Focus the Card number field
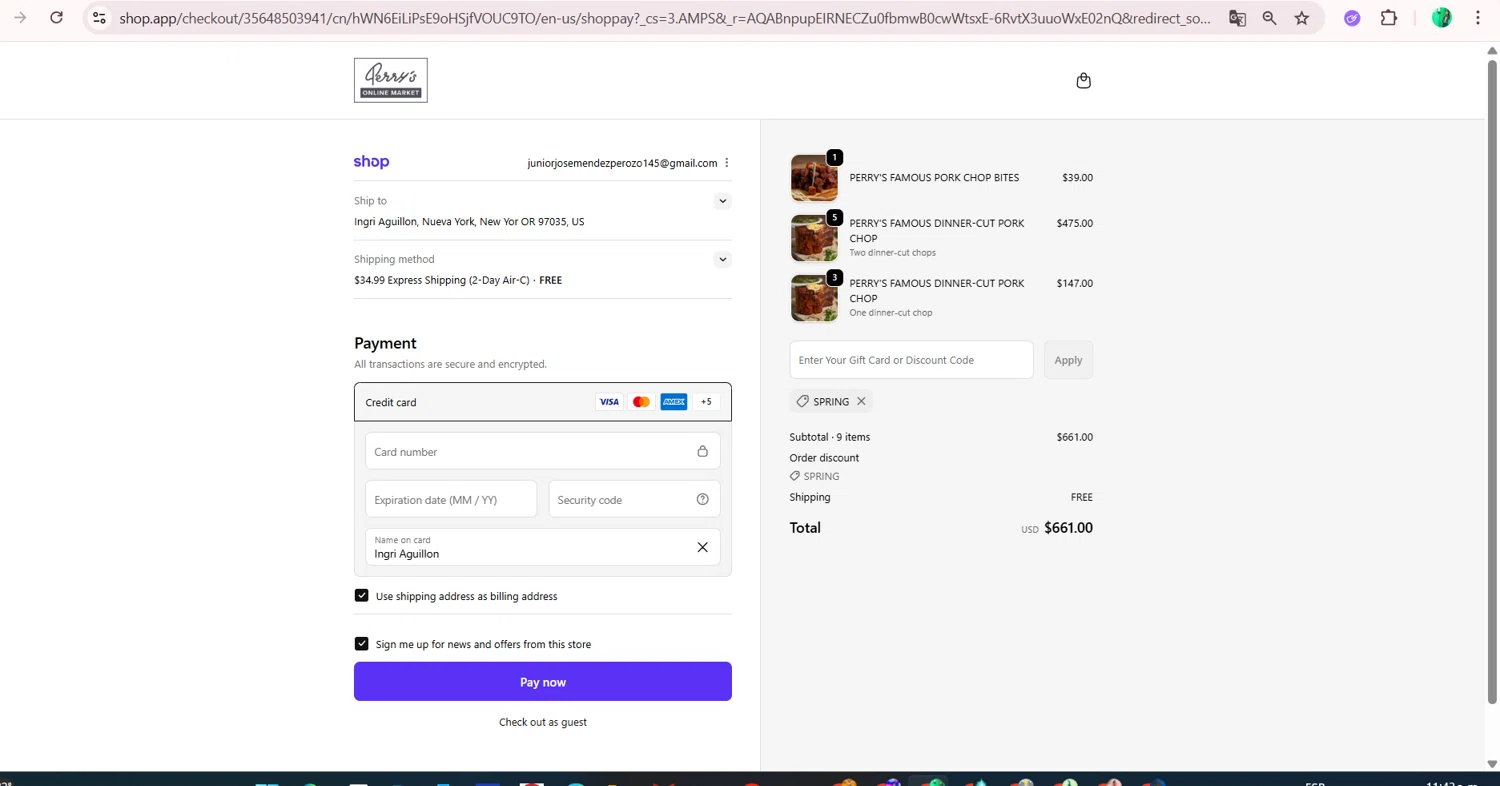The image size is (1500, 786). tap(543, 452)
